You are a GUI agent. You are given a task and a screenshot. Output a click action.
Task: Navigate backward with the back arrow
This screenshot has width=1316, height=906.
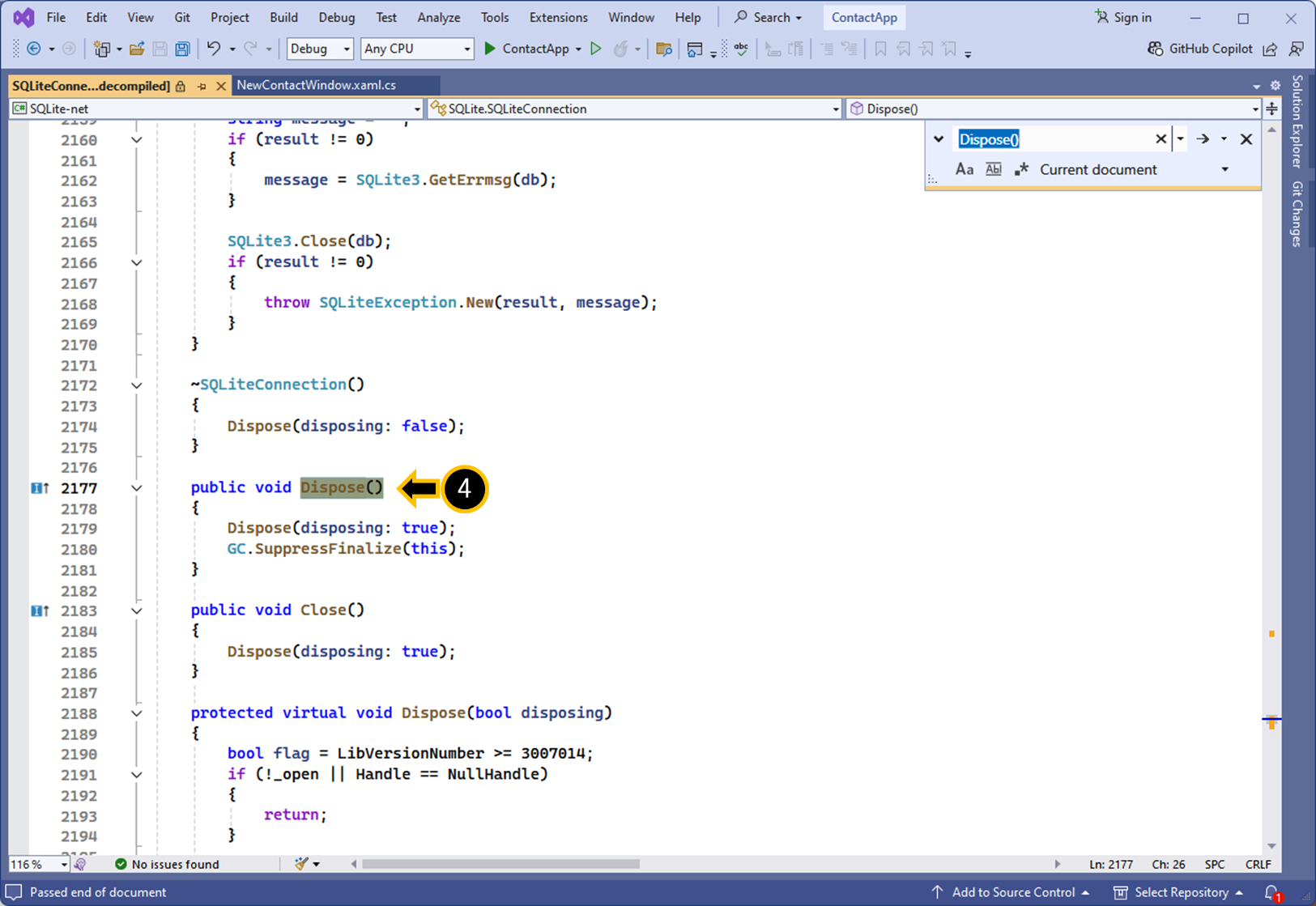(34, 49)
